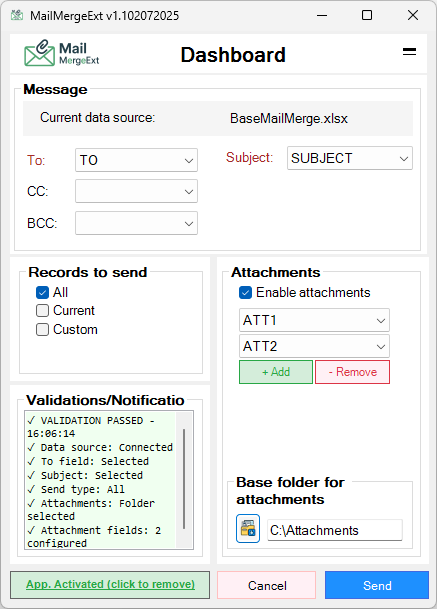
Task: Toggle Enable attachments checkbox
Action: (x=245, y=292)
